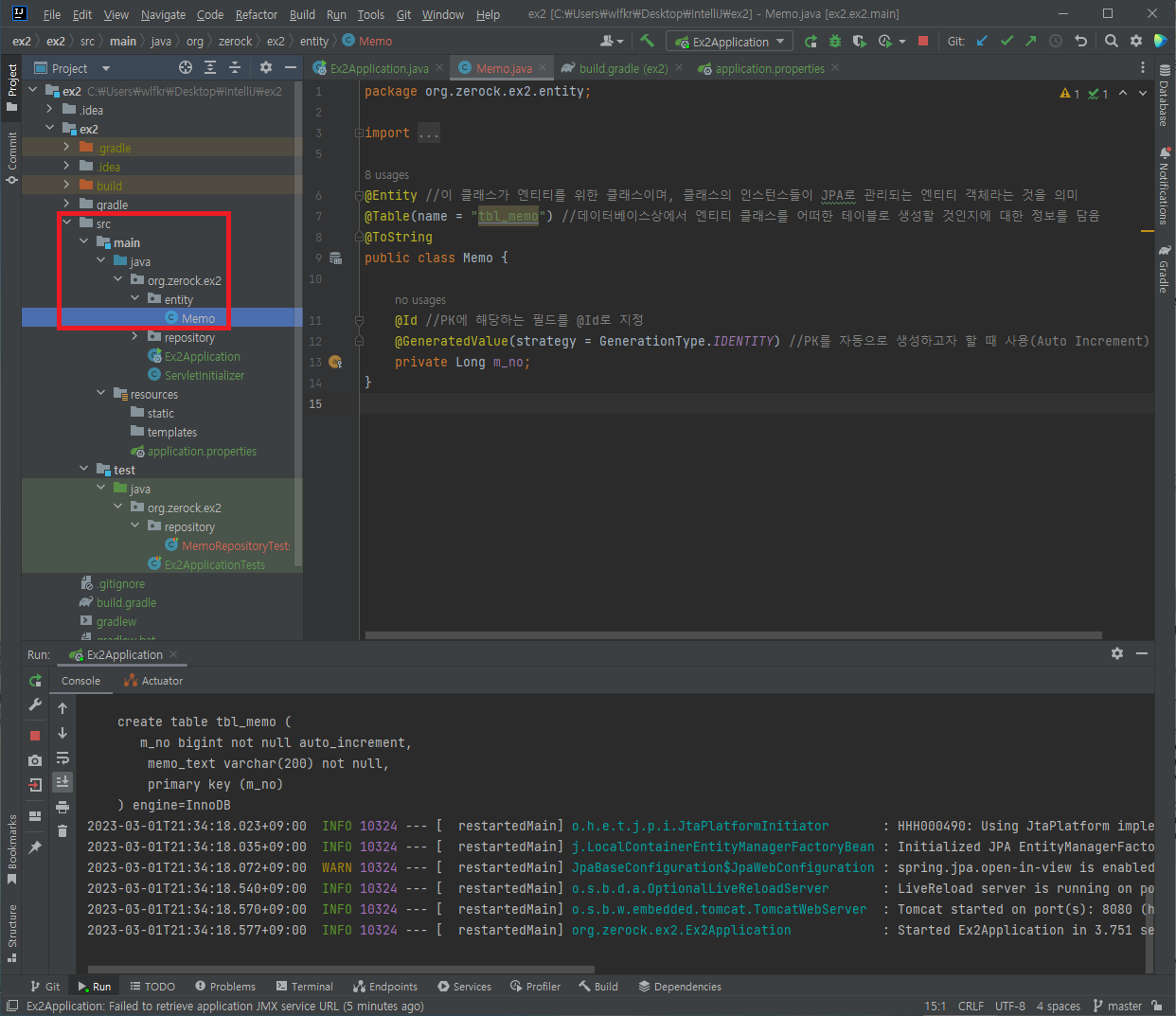
Task: Click the UTF-8 encoding status item
Action: point(1010,1006)
